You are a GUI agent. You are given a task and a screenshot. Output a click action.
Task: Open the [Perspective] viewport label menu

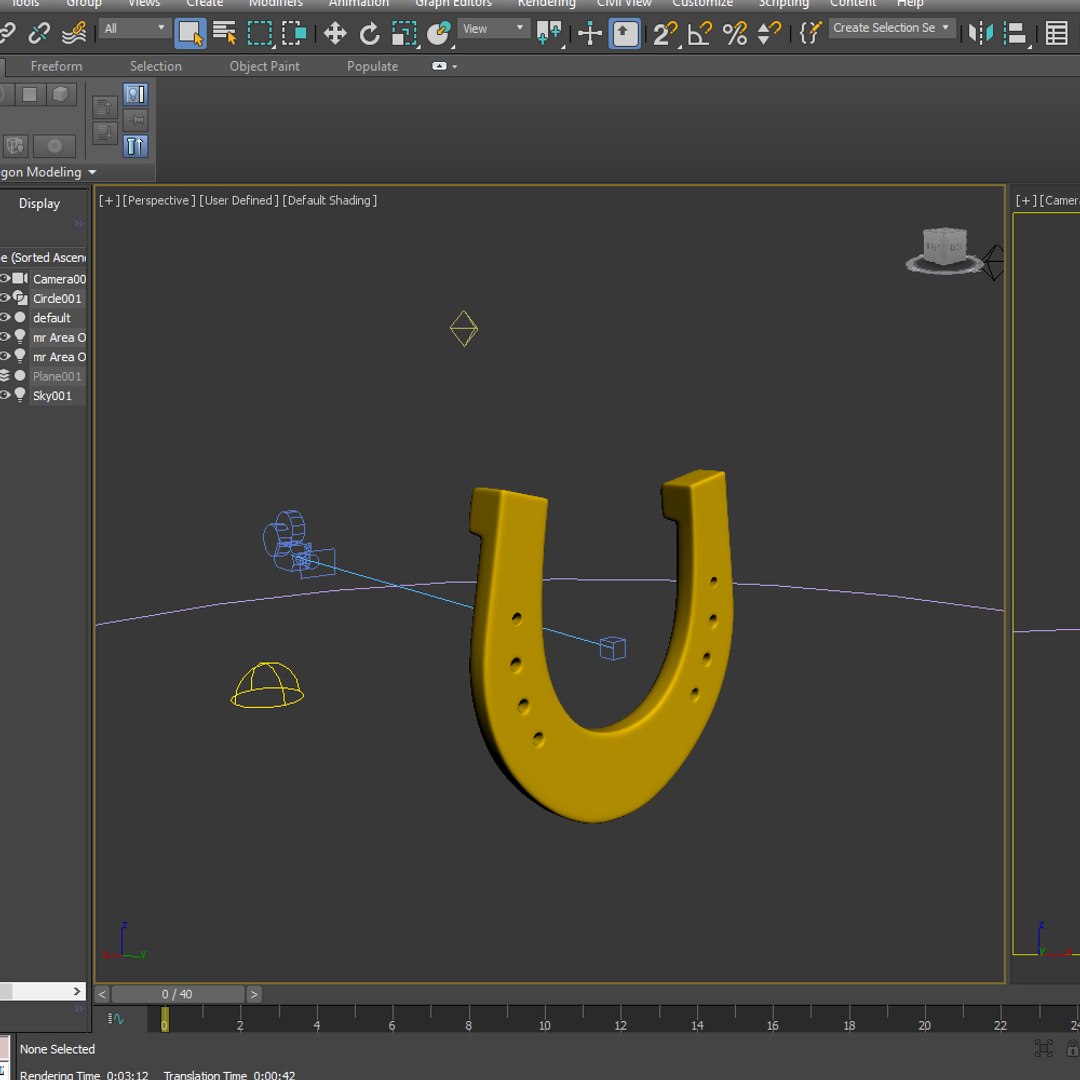(158, 200)
